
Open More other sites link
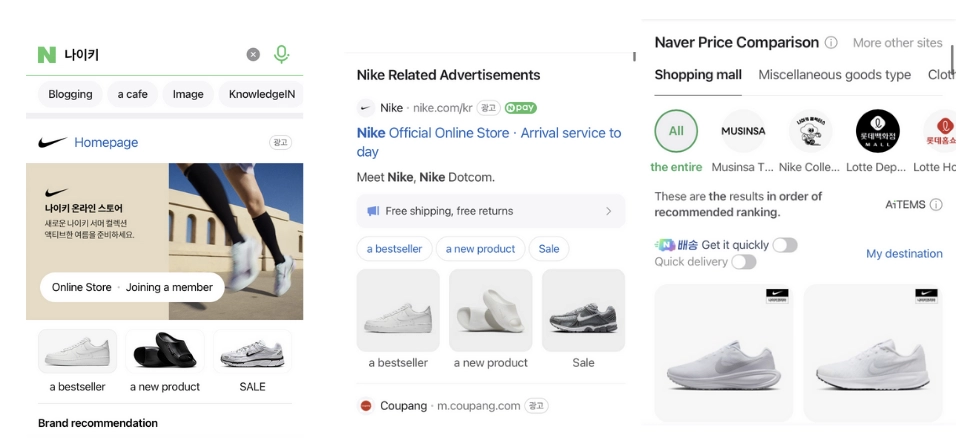pos(897,43)
